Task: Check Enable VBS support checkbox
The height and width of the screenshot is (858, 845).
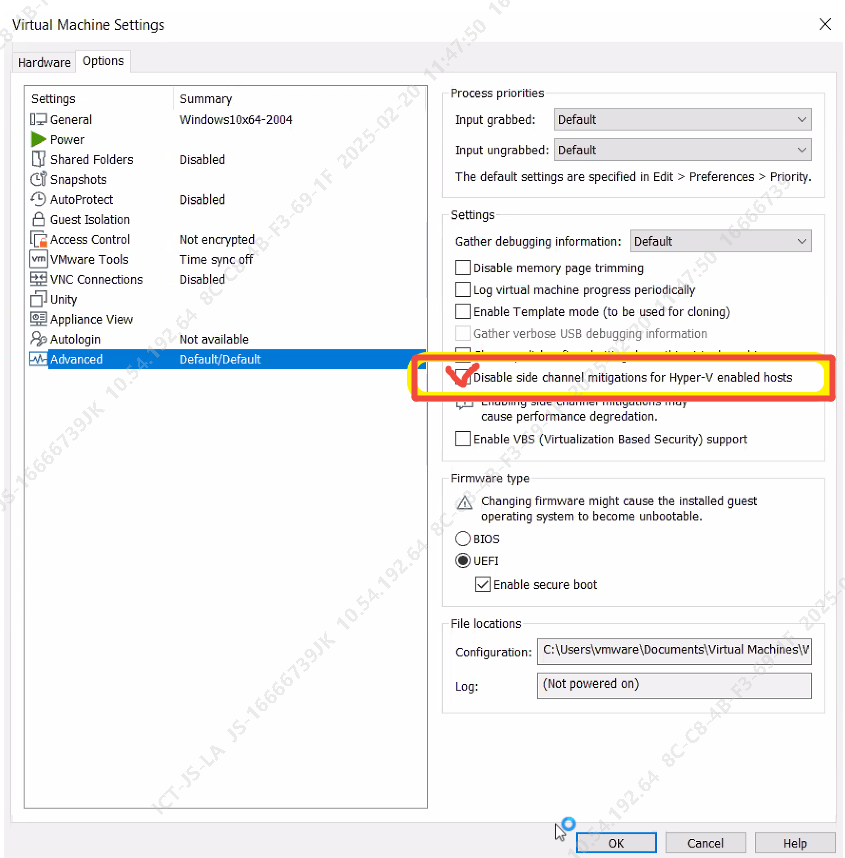Action: [x=463, y=439]
